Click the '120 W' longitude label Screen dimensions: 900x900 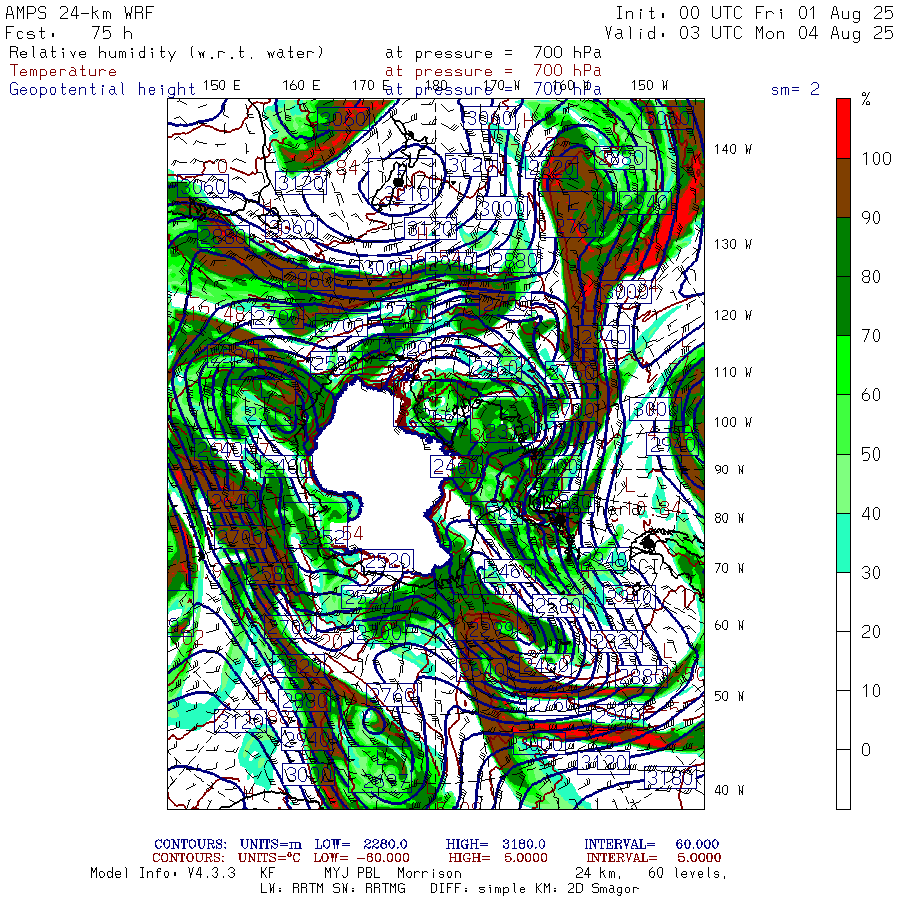[733, 315]
